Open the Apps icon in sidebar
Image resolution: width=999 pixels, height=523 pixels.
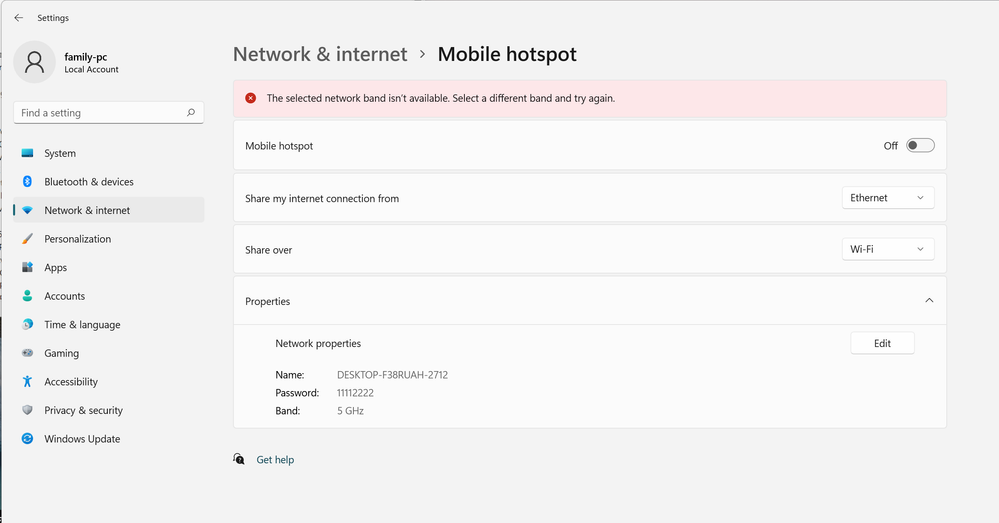pos(27,268)
